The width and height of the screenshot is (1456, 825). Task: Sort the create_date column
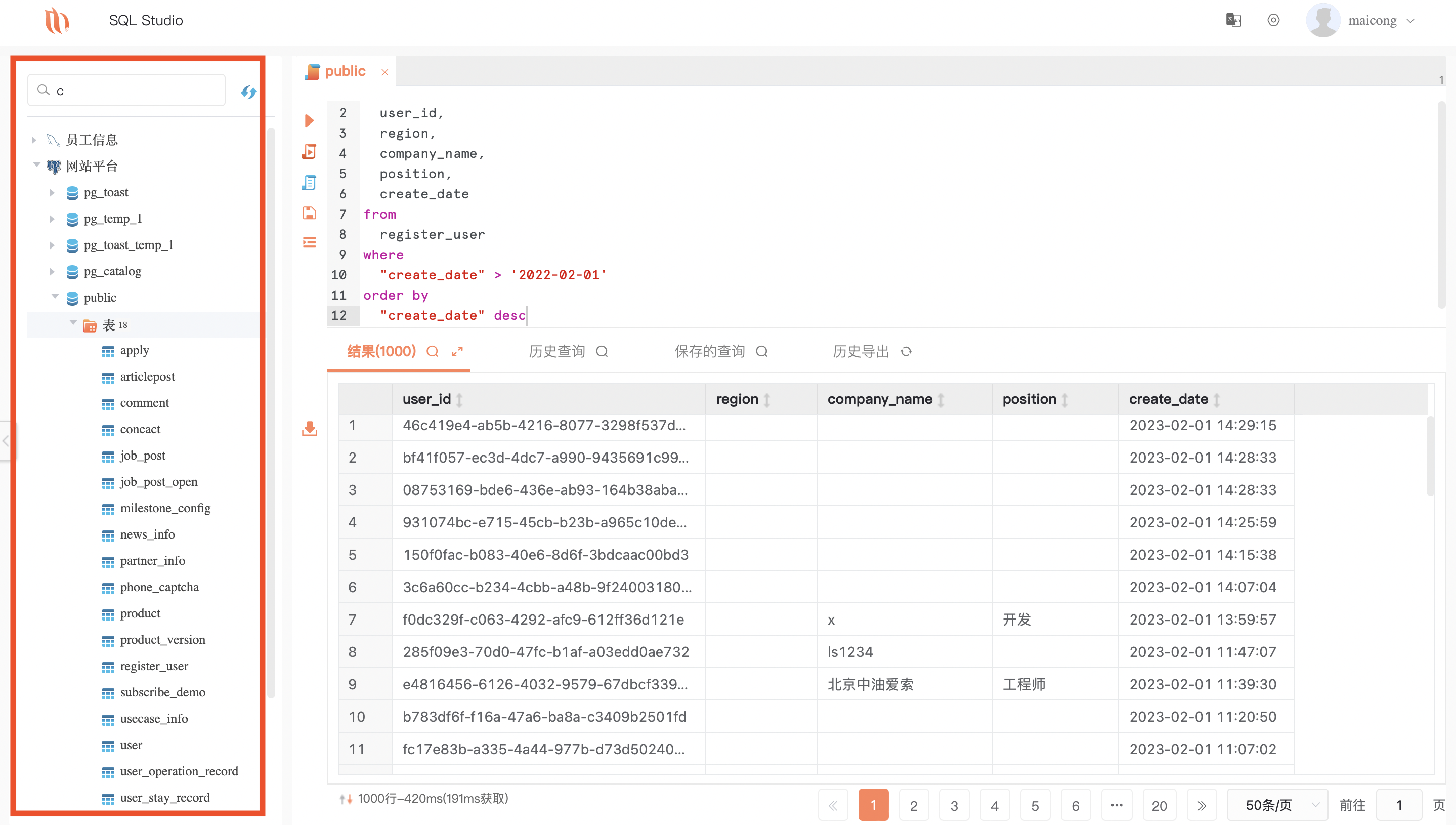point(1218,399)
